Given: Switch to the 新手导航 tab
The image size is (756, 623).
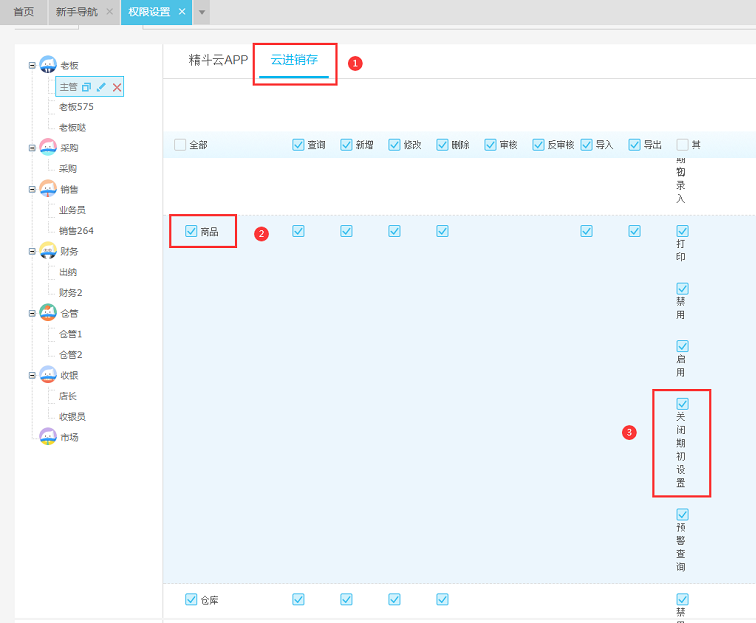Looking at the screenshot, I should pyautogui.click(x=77, y=12).
